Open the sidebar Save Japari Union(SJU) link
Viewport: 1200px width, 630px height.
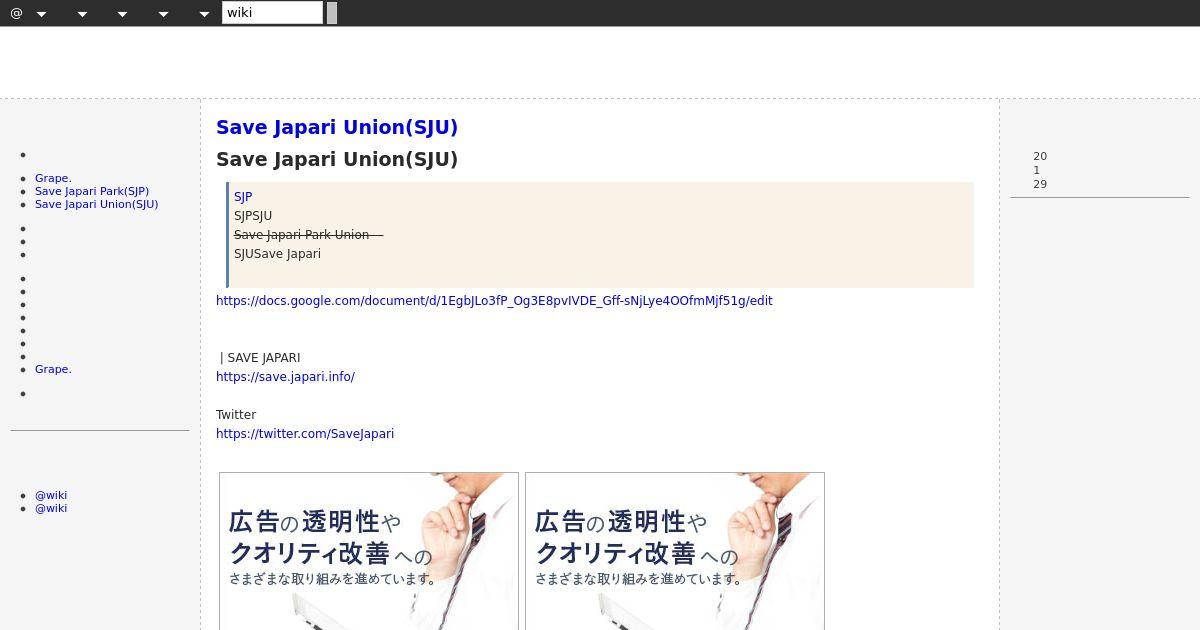(96, 204)
